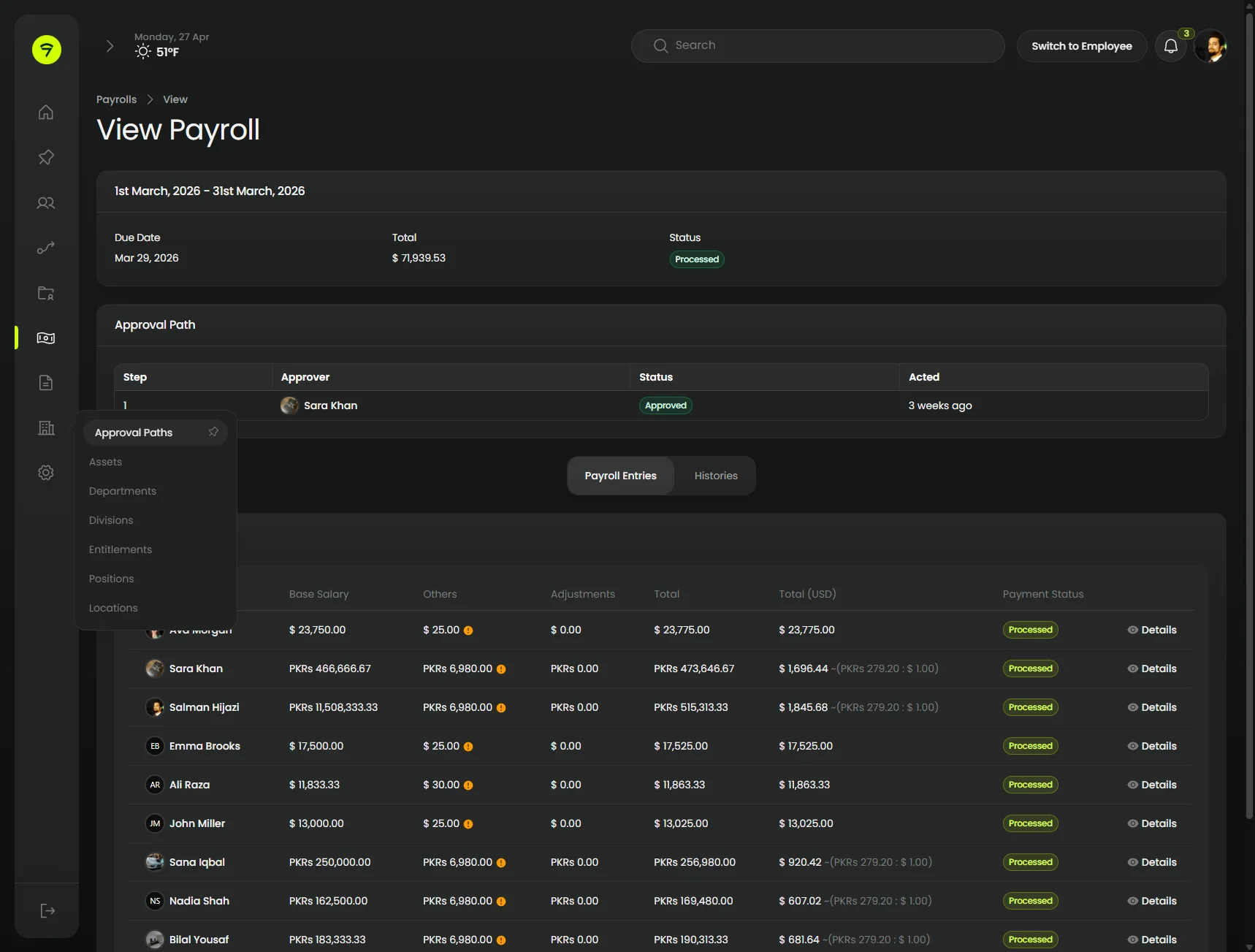This screenshot has width=1255, height=952.
Task: Select Departments from the flyout menu
Action: click(x=122, y=491)
